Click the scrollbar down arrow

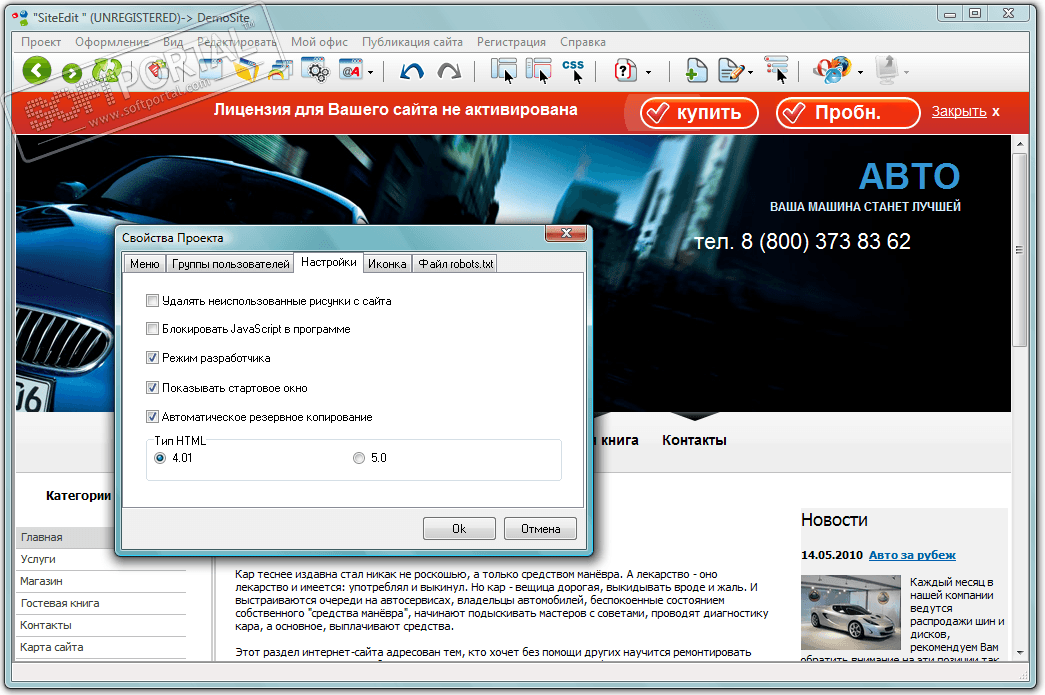click(x=1019, y=653)
